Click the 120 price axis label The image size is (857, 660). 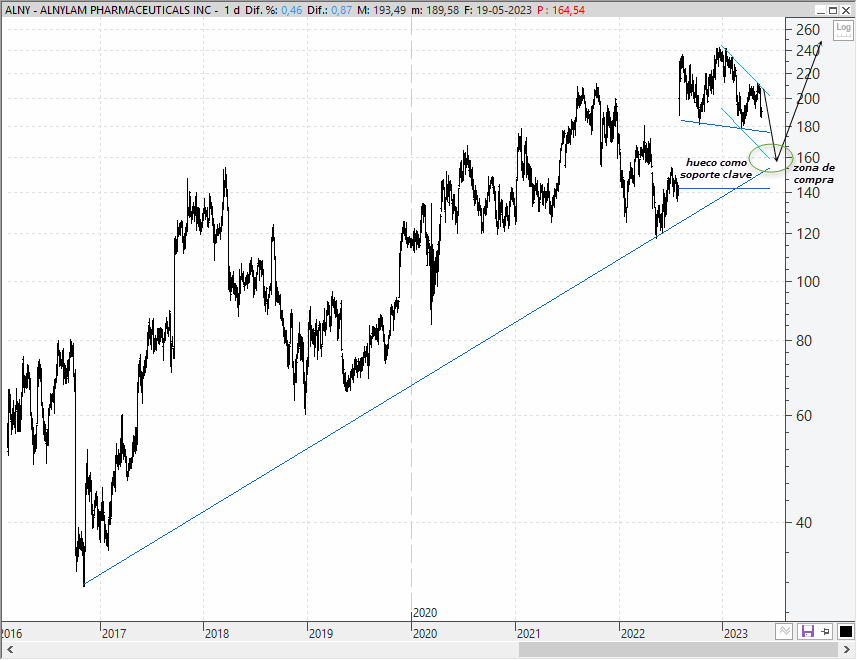coord(808,233)
